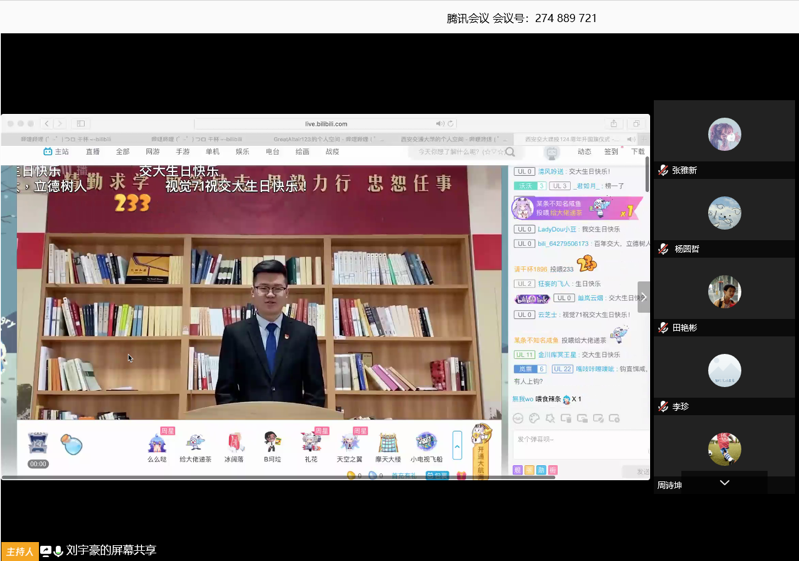Open the 绘画 nav category
Screen dimensions: 799x561
pyautogui.click(x=302, y=152)
